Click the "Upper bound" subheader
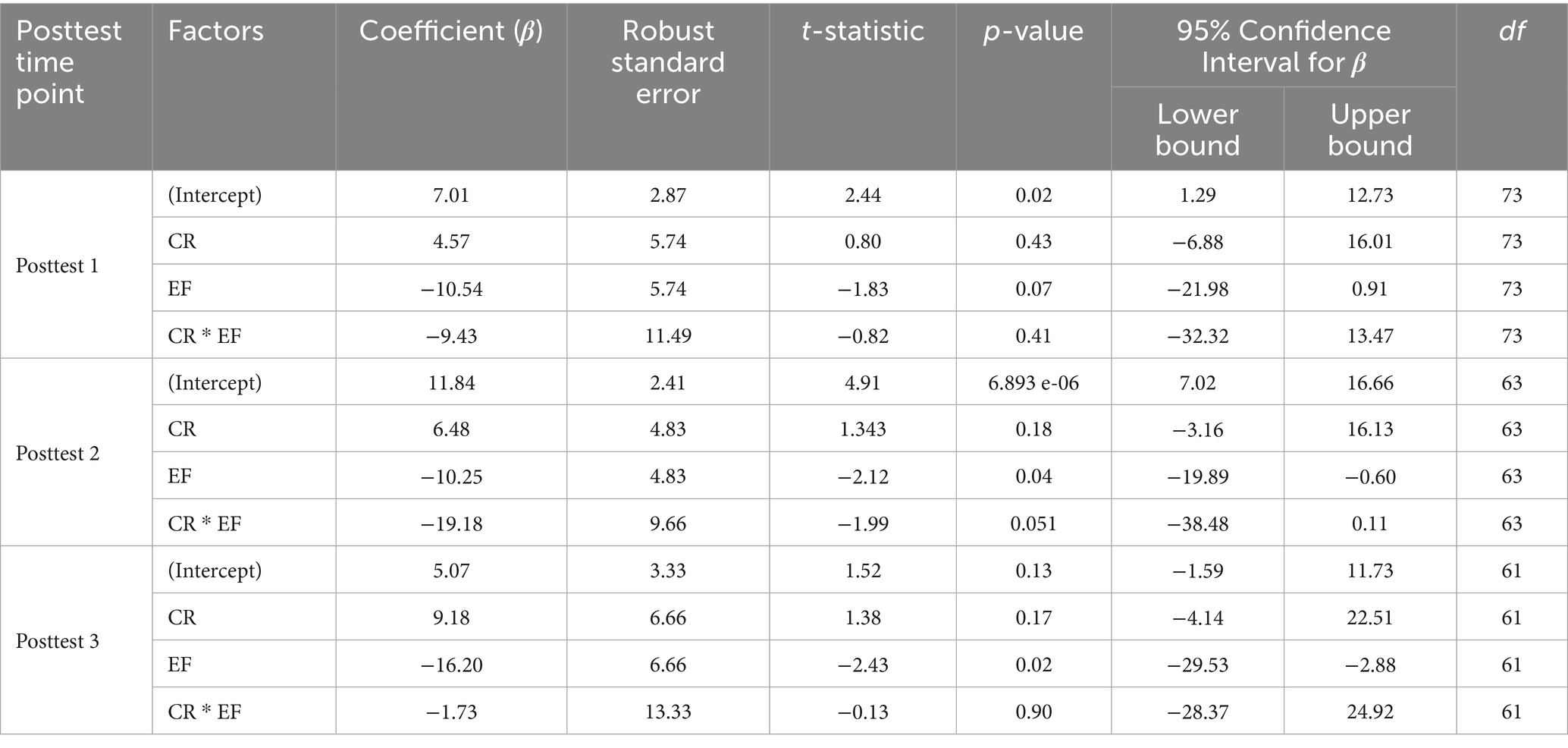 [1369, 130]
